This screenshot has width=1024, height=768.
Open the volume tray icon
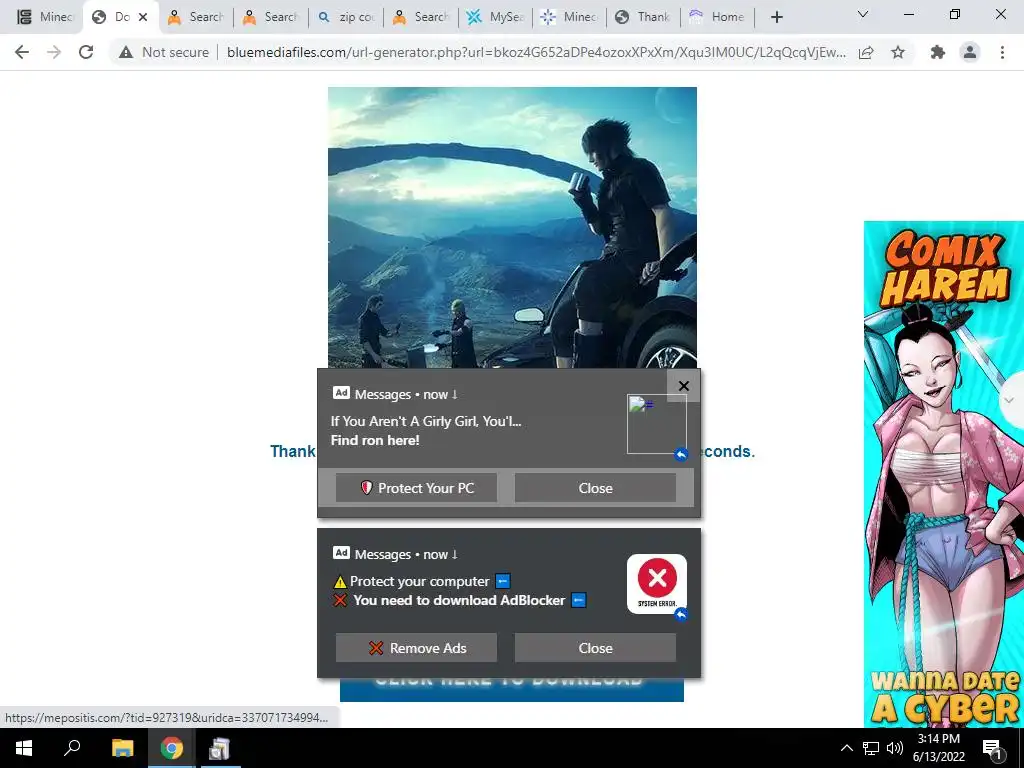(x=894, y=748)
